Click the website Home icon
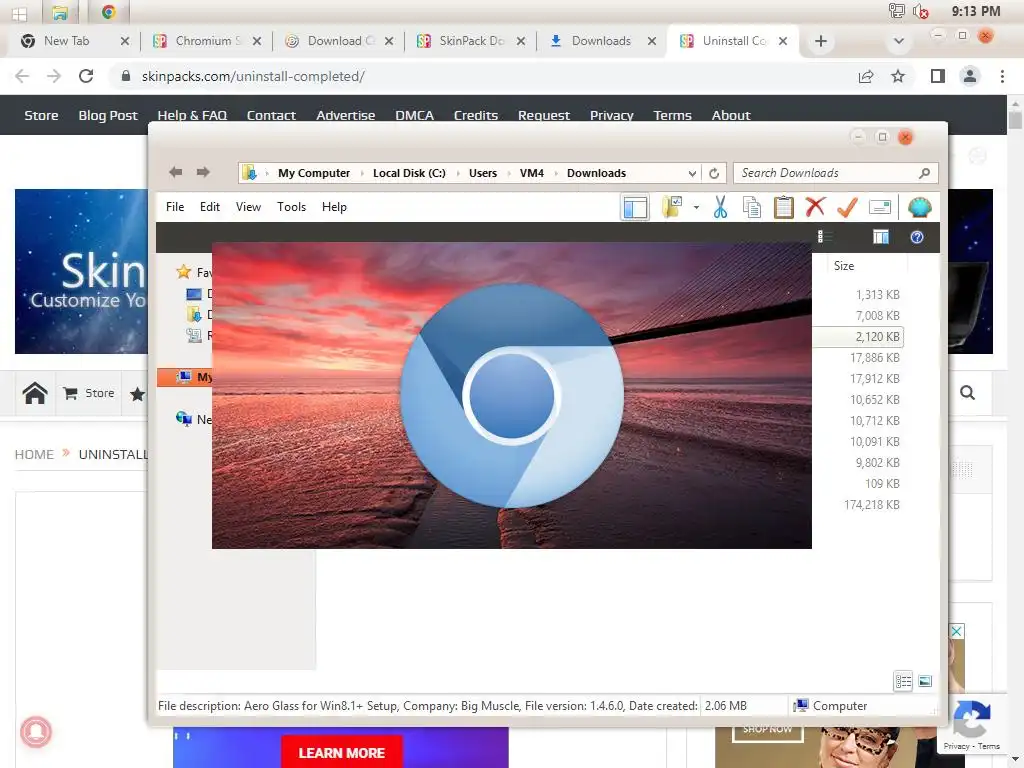The width and height of the screenshot is (1024, 768). tap(35, 393)
